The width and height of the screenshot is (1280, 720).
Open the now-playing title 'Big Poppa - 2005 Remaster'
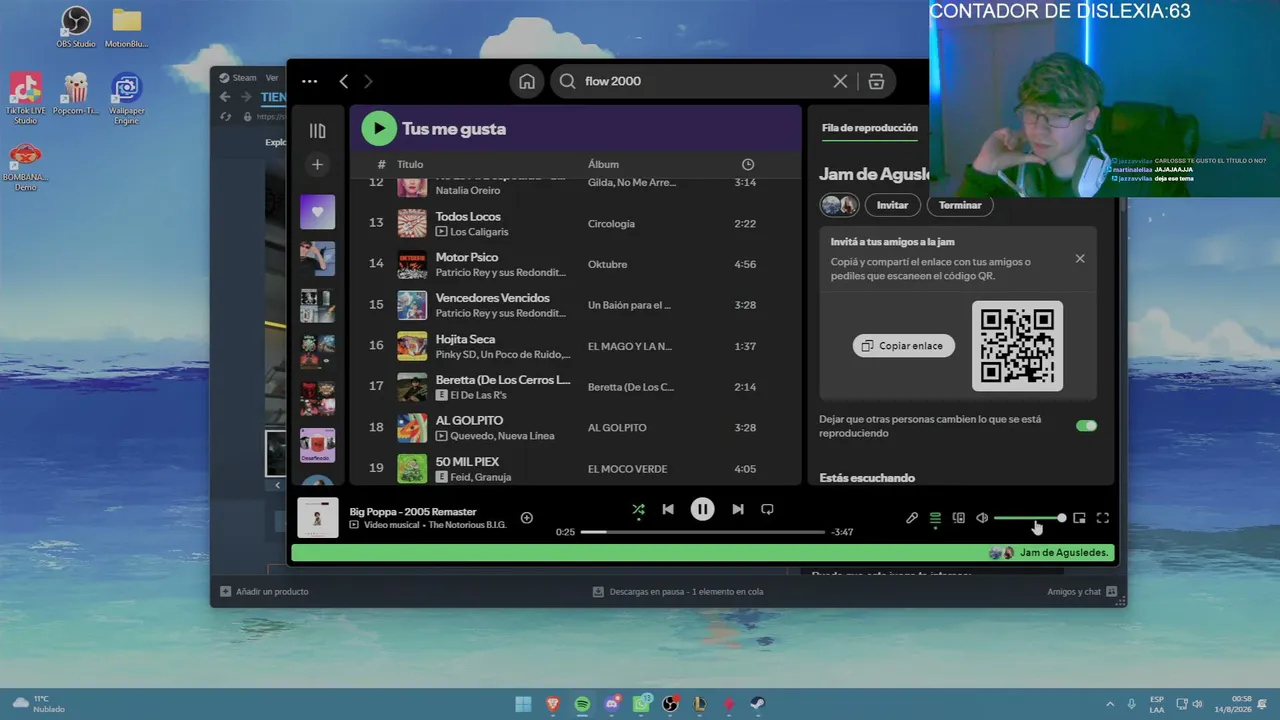(413, 512)
